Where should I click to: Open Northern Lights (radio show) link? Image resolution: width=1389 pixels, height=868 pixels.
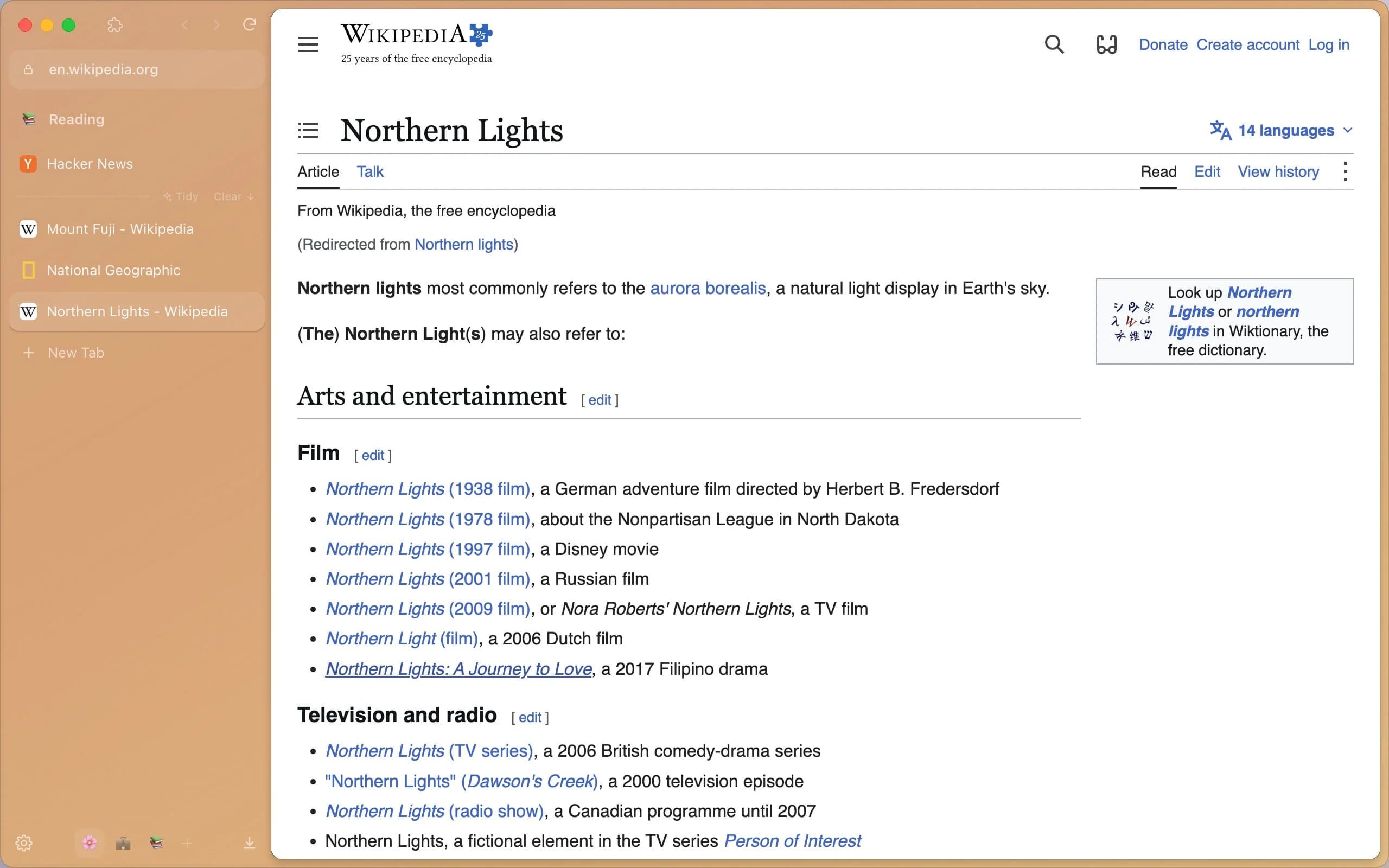[435, 810]
